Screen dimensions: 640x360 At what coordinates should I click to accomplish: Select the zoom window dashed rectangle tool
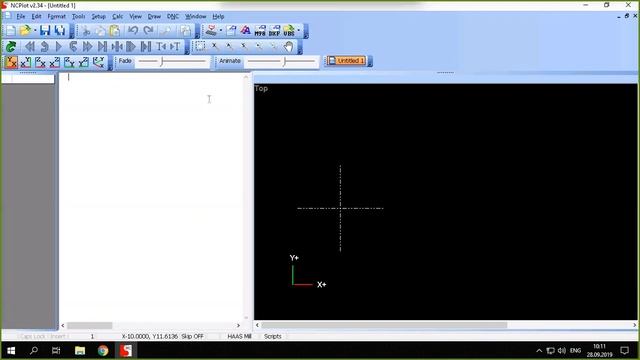[x=200, y=46]
